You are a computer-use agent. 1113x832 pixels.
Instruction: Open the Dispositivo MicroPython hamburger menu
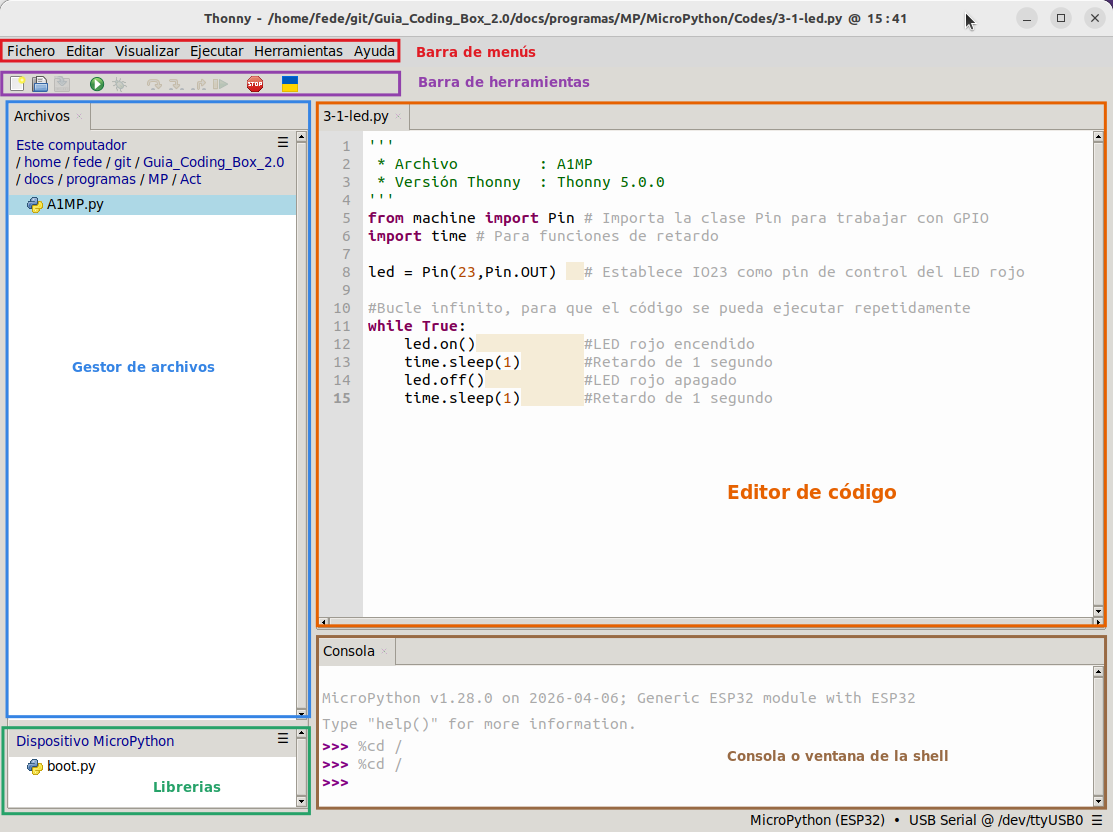[x=283, y=738]
